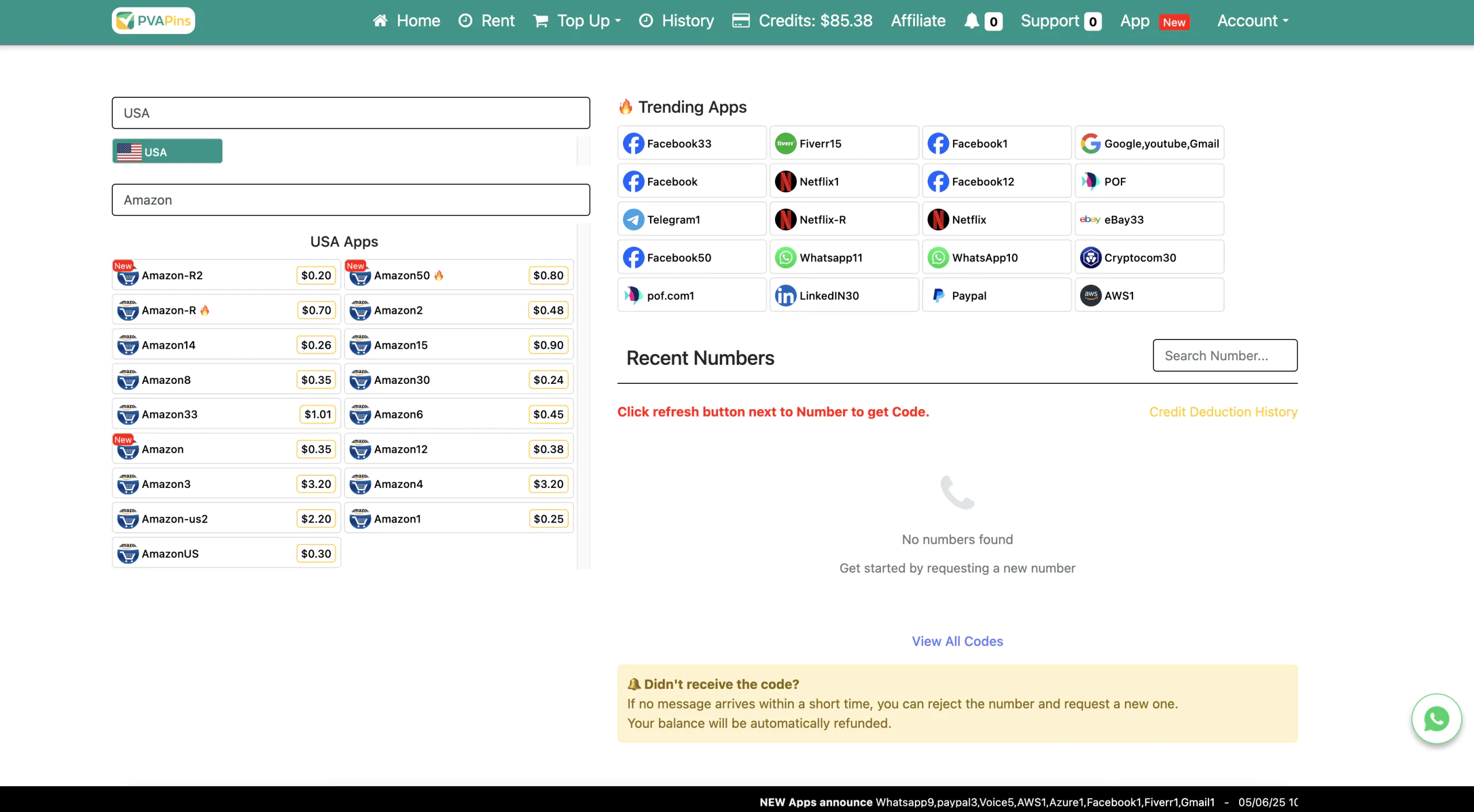Select the pof.com1 trending app

(692, 295)
